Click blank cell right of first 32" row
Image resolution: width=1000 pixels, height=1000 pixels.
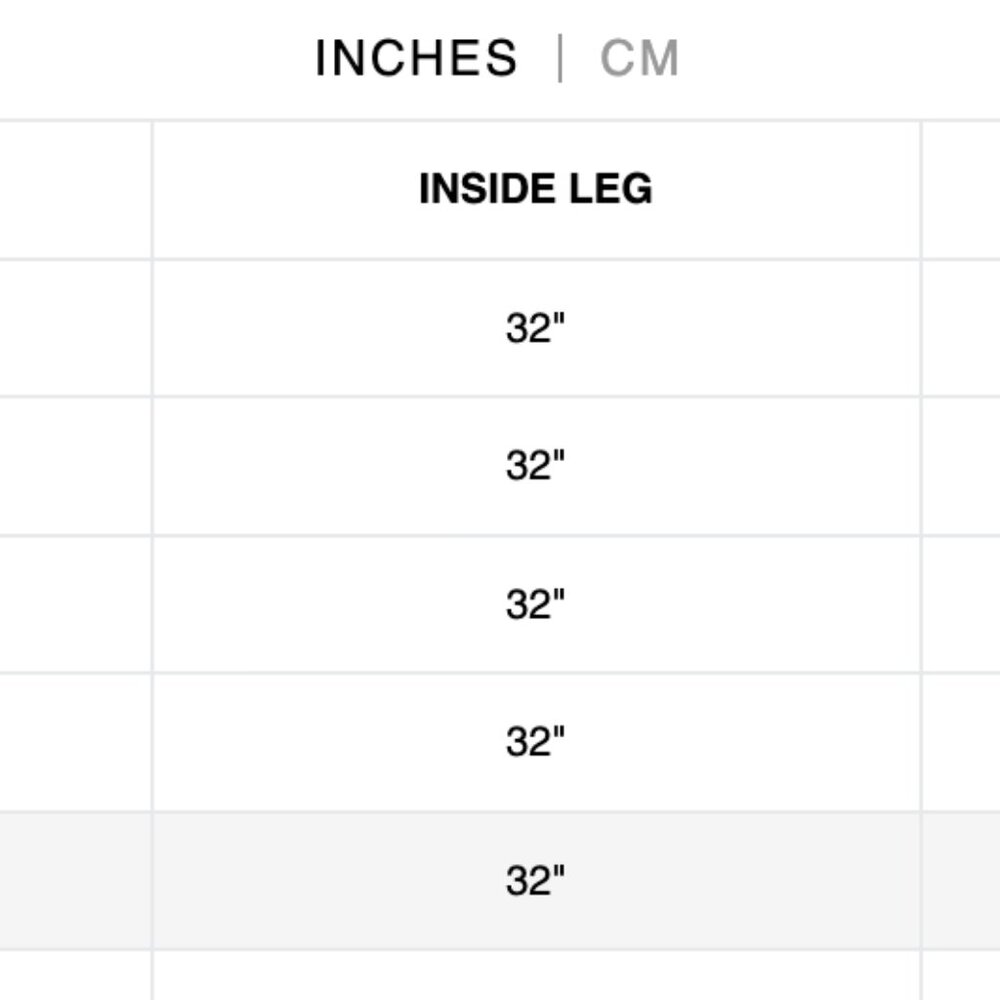click(961, 328)
